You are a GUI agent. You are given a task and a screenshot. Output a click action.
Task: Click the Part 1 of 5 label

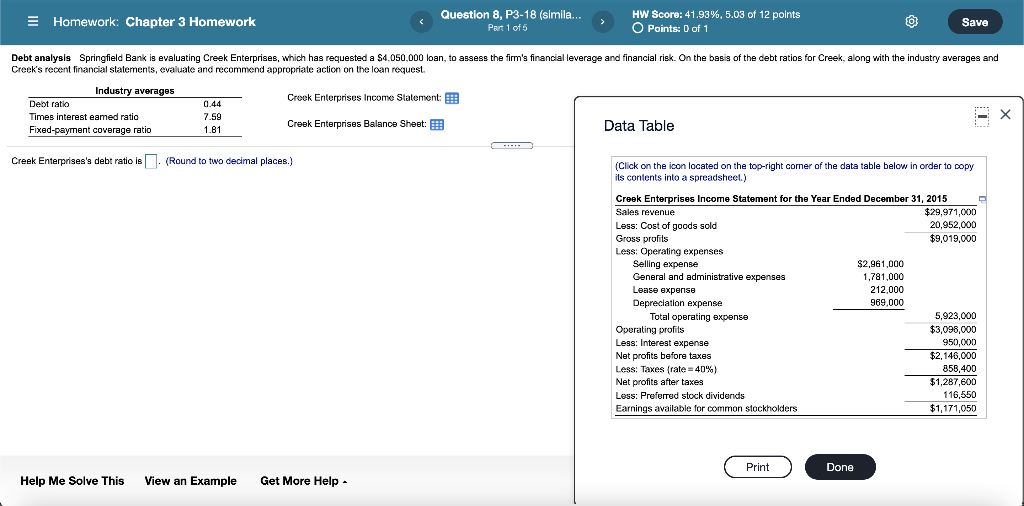507,28
